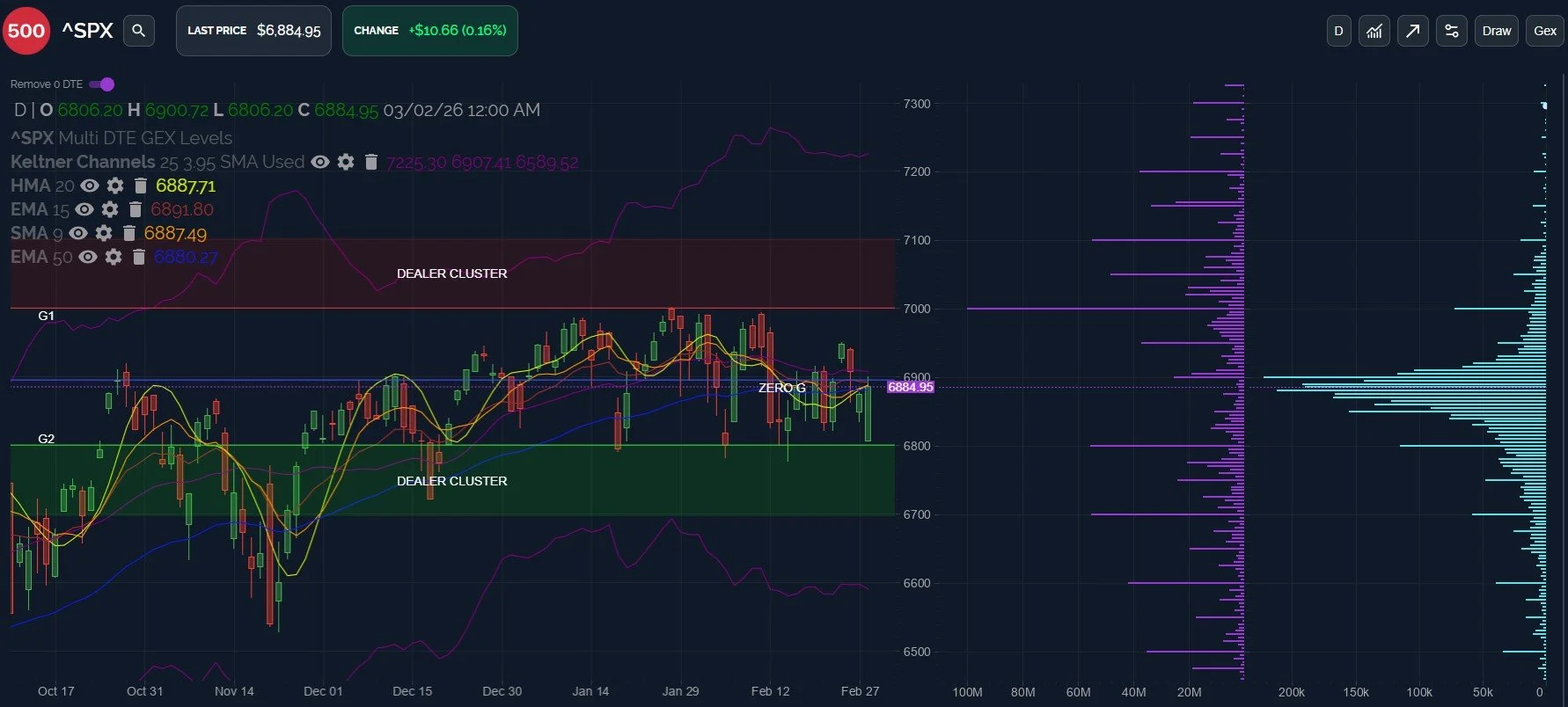Click the Jan 29 date label
Viewport: 1568px width, 707px height.
(680, 691)
